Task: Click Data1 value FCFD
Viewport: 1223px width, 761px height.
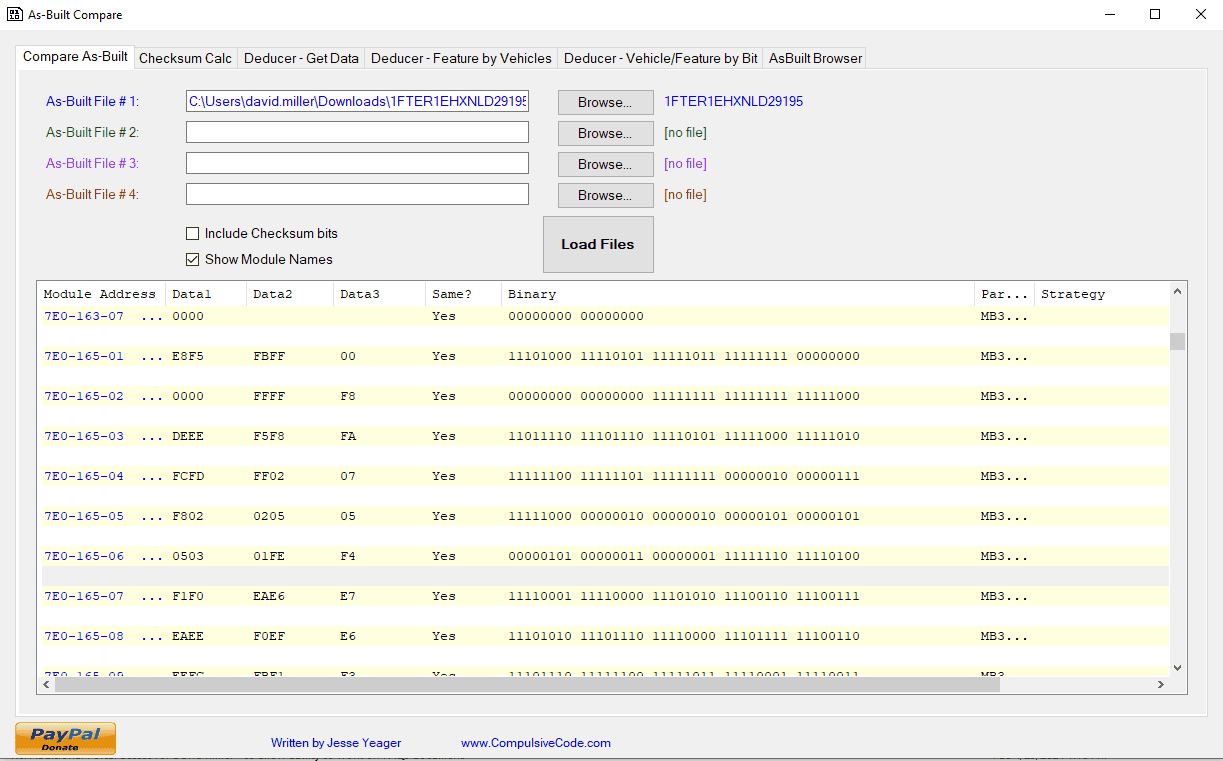Action: coord(188,476)
